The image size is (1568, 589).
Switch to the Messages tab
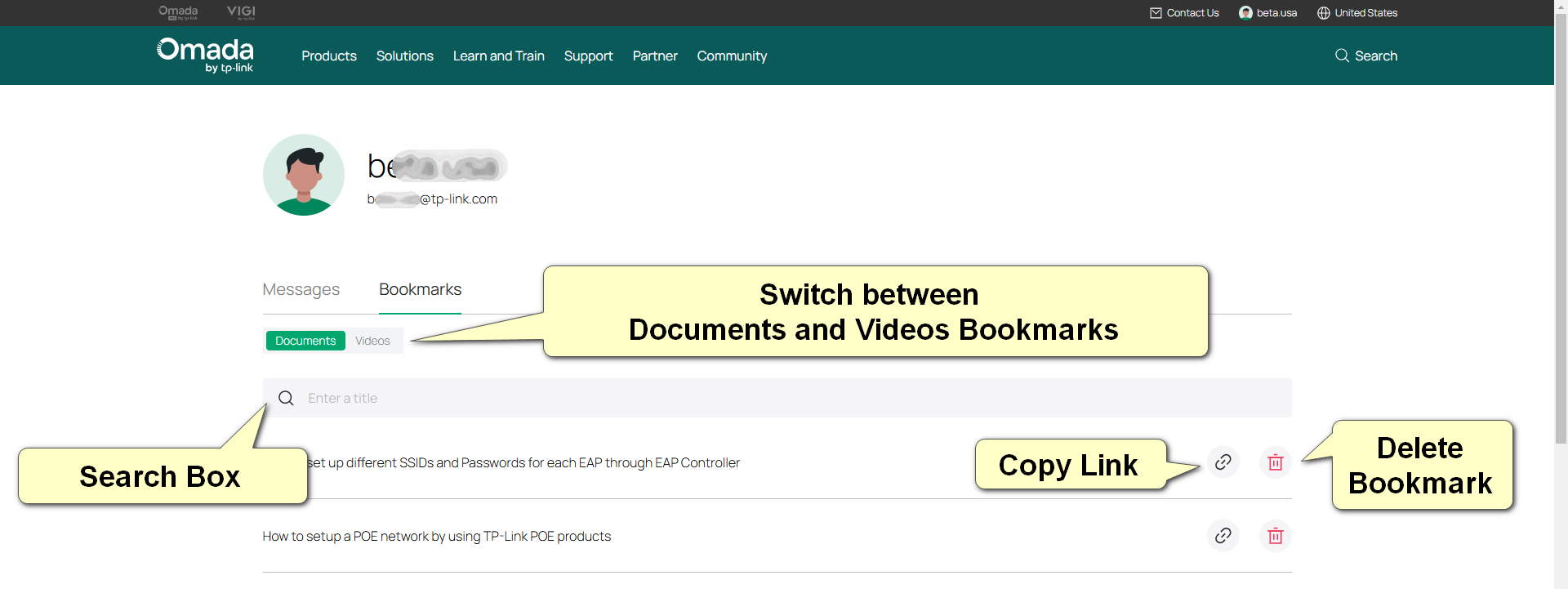301,289
